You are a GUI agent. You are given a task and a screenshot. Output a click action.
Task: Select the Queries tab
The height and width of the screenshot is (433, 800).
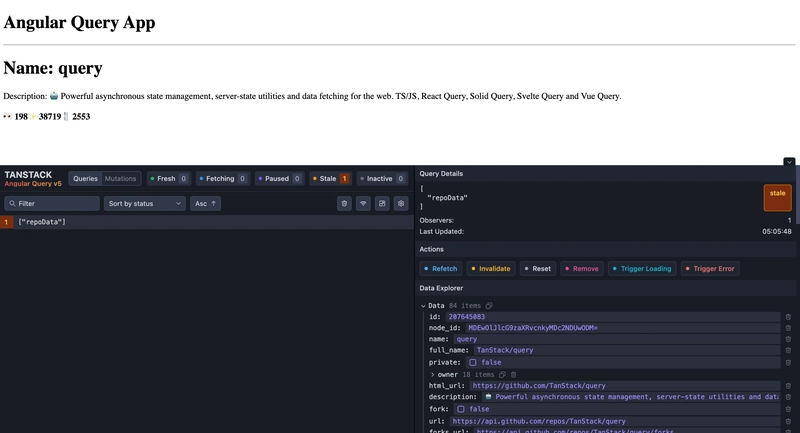point(86,179)
